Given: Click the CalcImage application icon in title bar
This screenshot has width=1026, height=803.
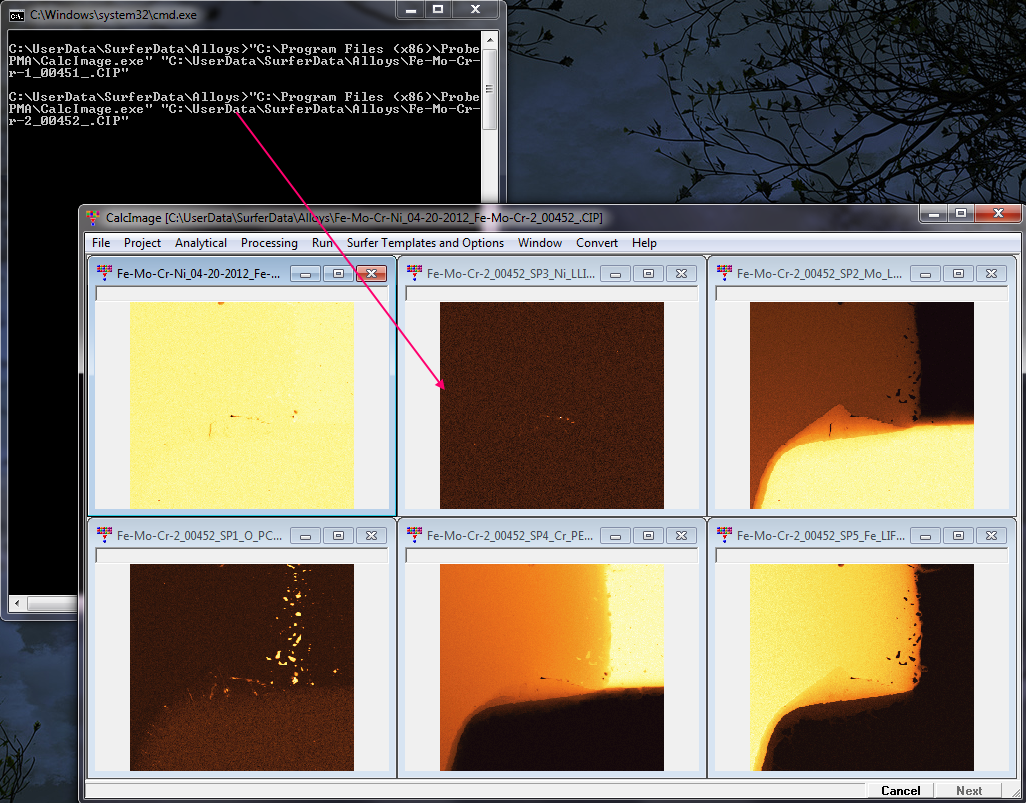Looking at the screenshot, I should coord(94,218).
